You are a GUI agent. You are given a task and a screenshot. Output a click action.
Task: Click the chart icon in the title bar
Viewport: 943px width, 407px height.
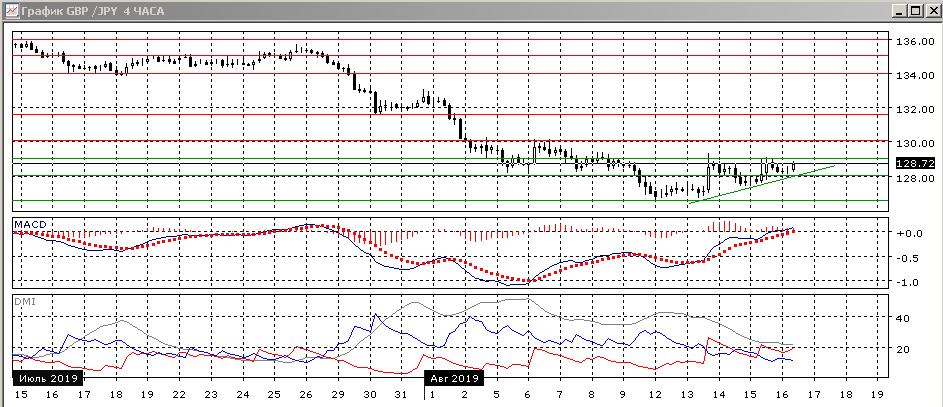tap(10, 11)
